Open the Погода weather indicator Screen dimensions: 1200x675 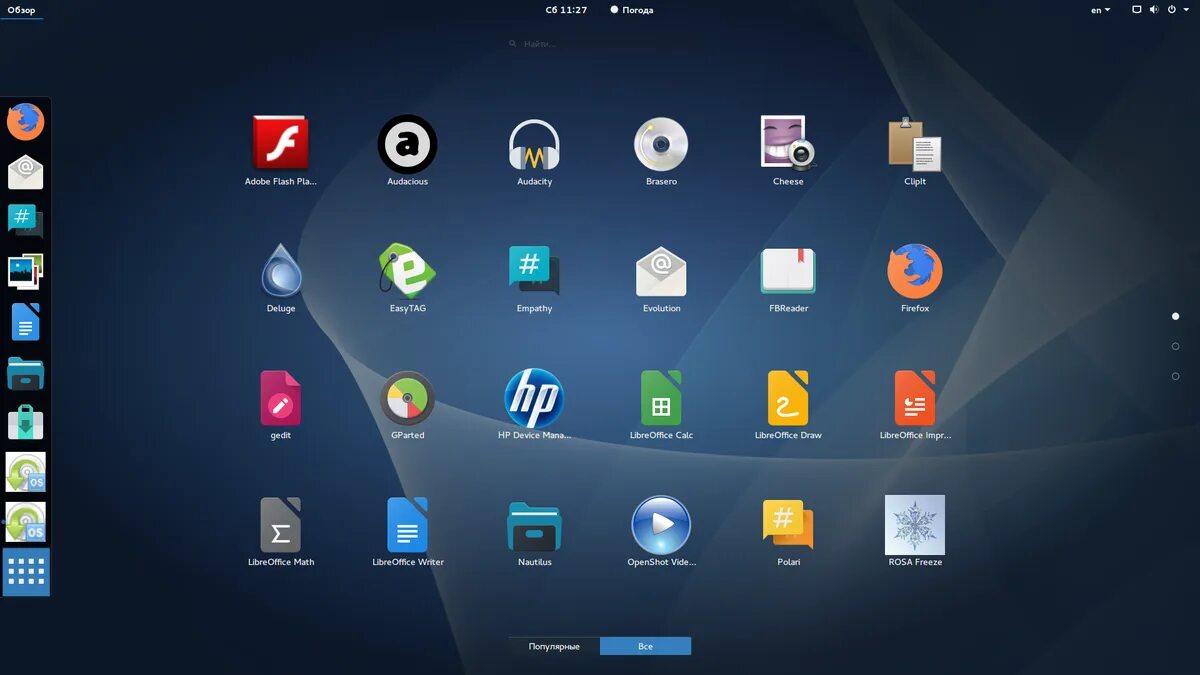point(632,10)
